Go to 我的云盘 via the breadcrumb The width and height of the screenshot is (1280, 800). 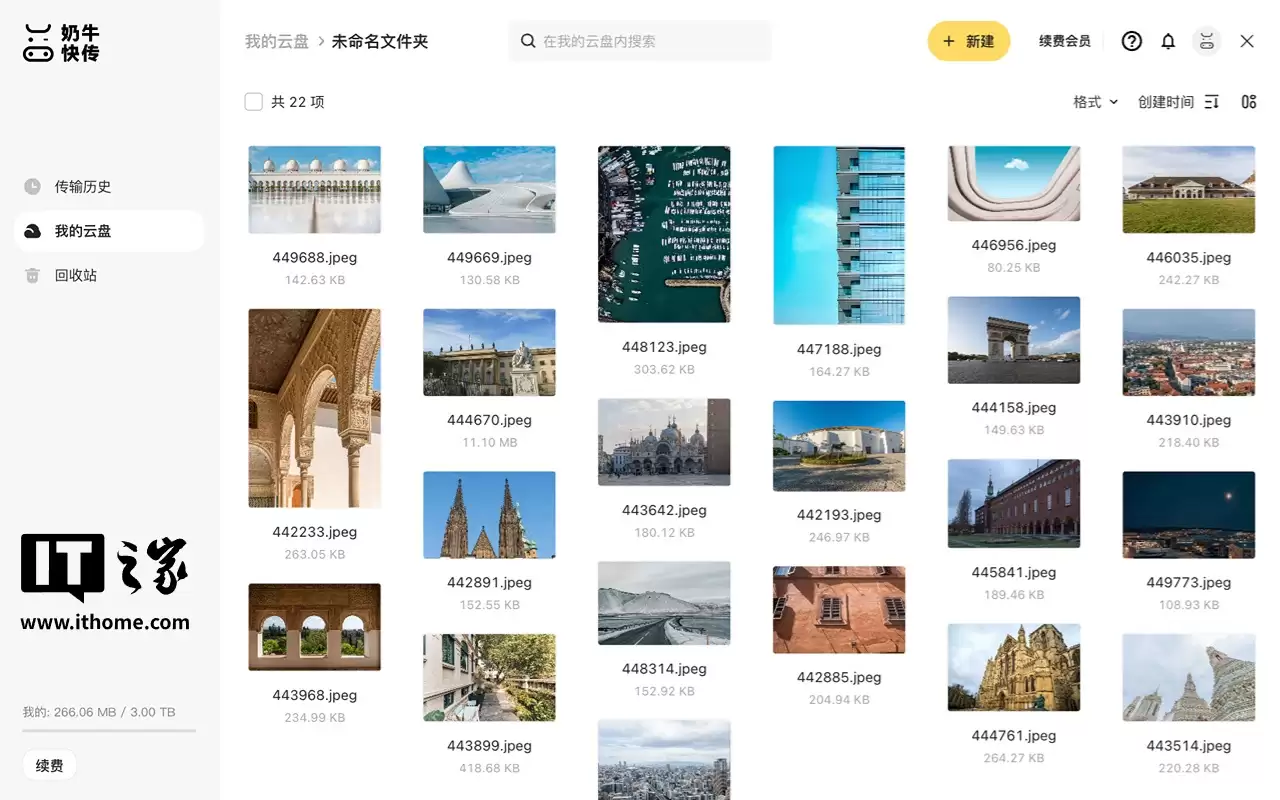(x=277, y=41)
